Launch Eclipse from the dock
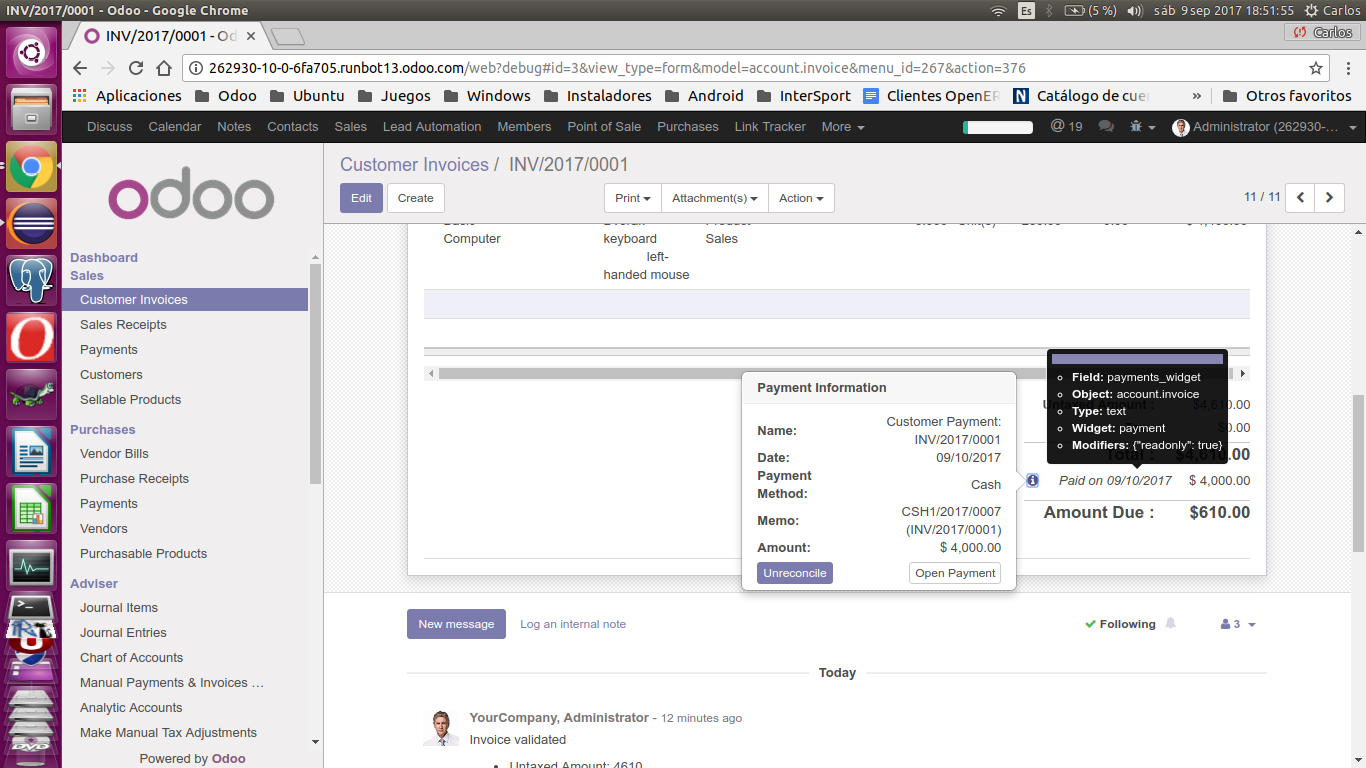The image size is (1366, 768). pos(31,223)
